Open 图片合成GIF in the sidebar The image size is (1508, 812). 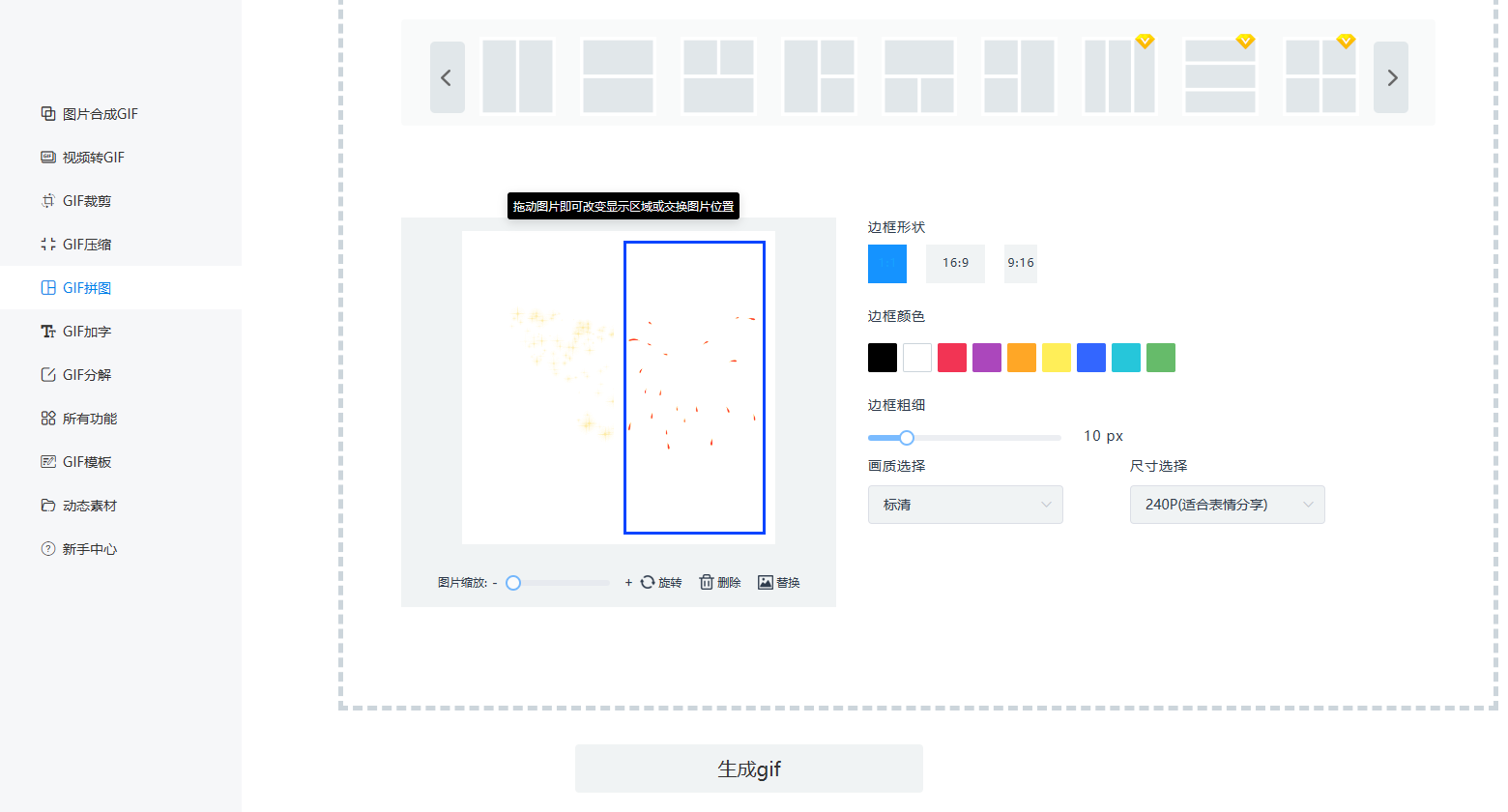[x=90, y=114]
